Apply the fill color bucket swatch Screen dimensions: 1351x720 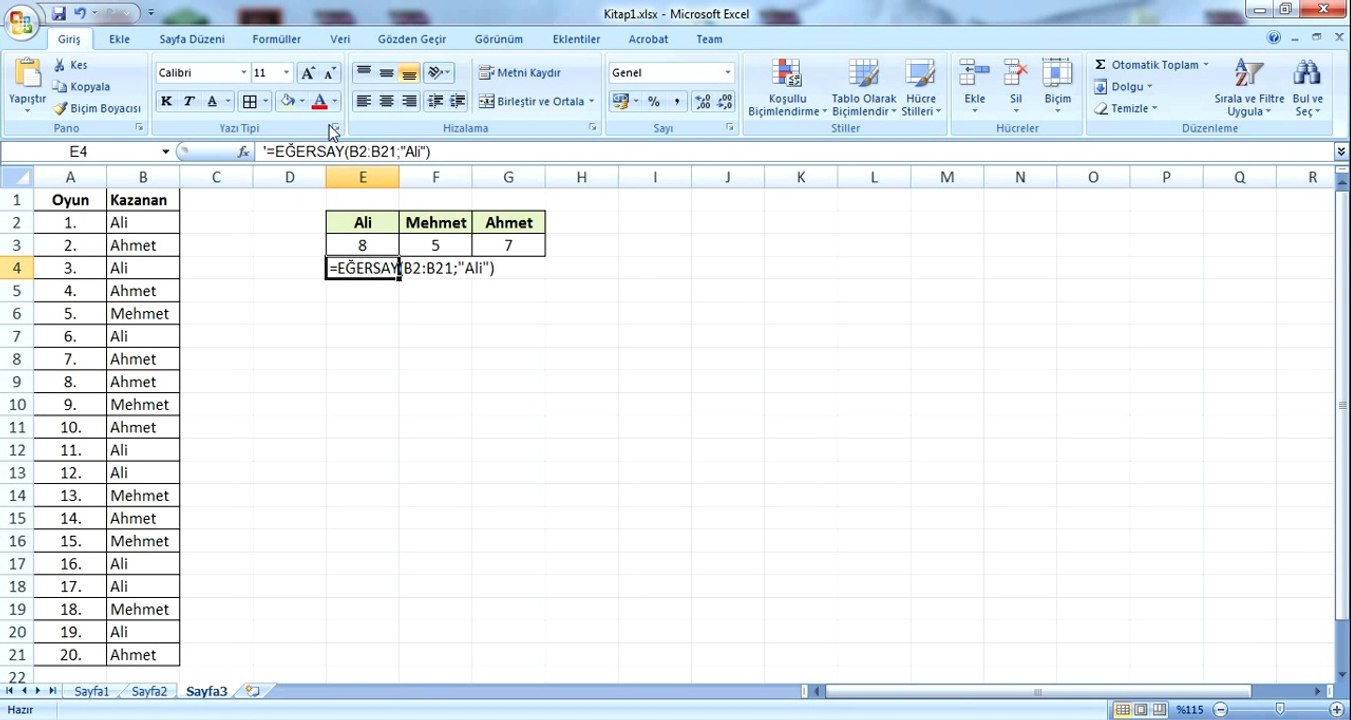click(x=288, y=101)
